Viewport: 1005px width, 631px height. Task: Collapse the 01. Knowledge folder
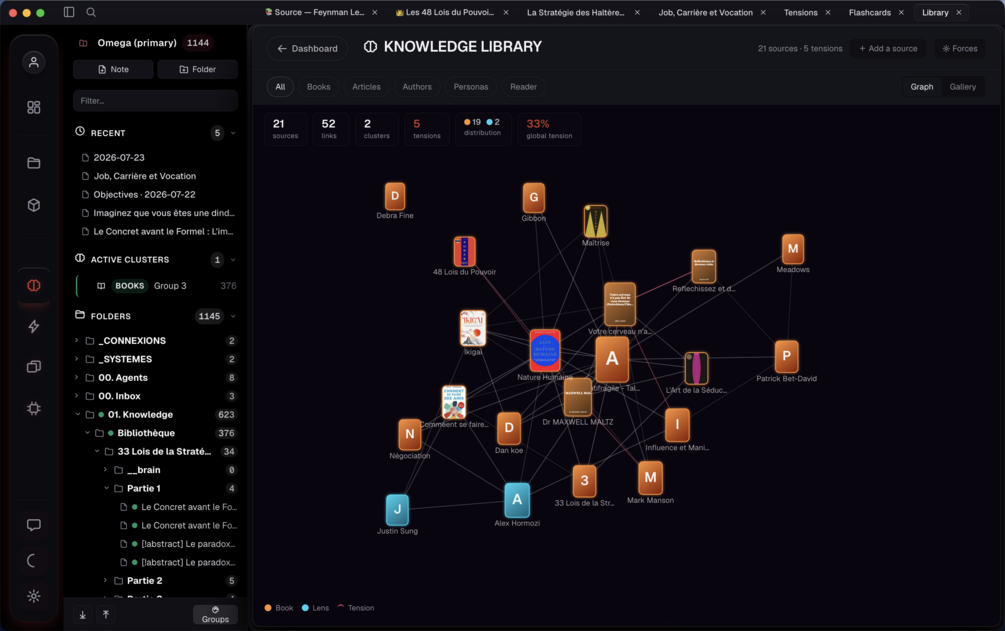click(78, 414)
